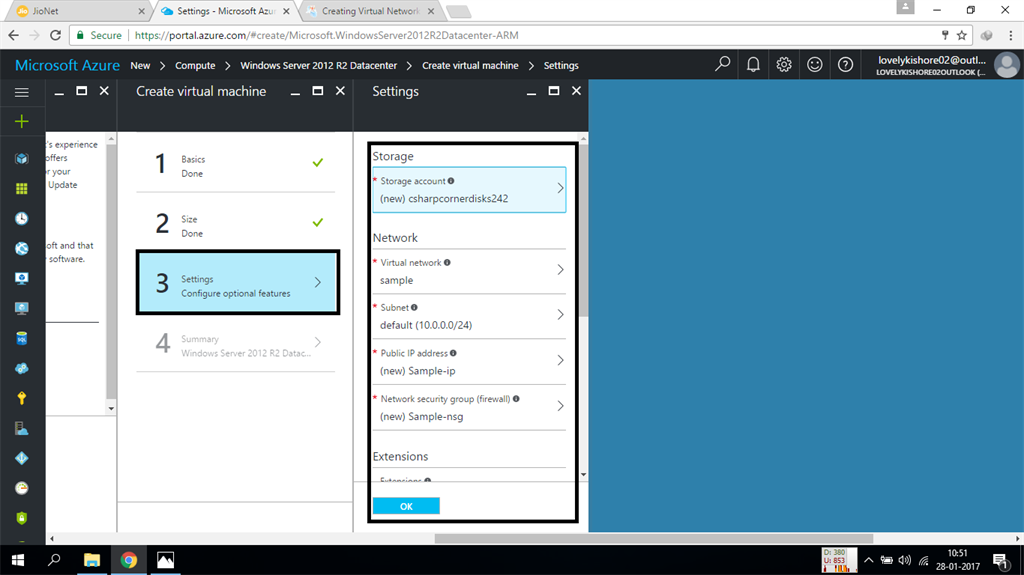Click Chrome icon in taskbar
Viewport: 1024px width, 575px height.
pos(129,560)
